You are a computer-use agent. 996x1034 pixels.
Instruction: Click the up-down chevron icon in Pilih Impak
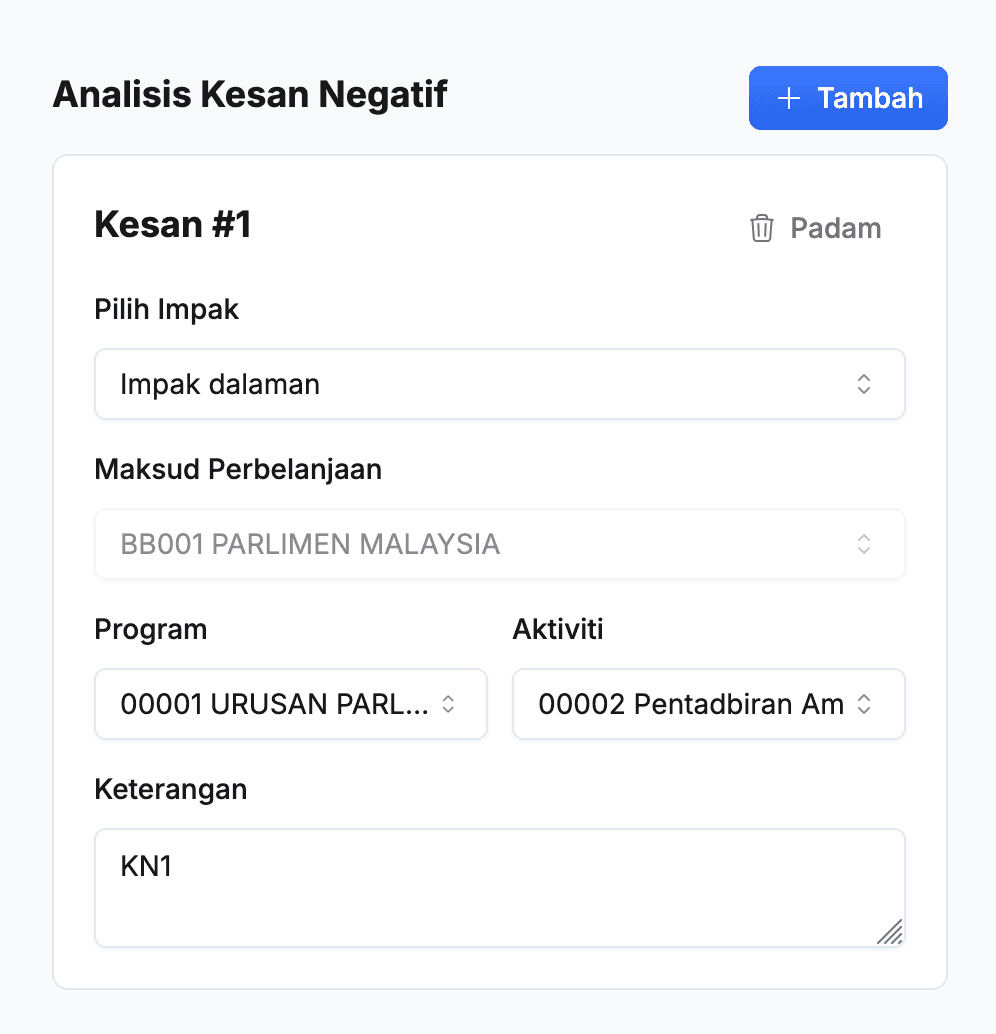[864, 384]
